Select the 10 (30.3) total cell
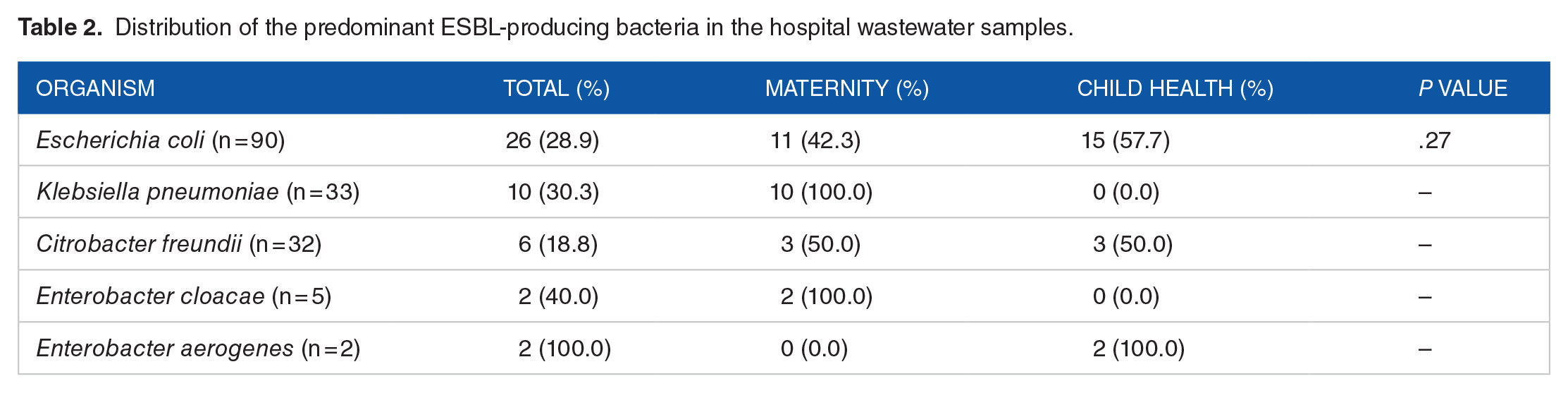This screenshot has width=1568, height=393. click(x=553, y=192)
